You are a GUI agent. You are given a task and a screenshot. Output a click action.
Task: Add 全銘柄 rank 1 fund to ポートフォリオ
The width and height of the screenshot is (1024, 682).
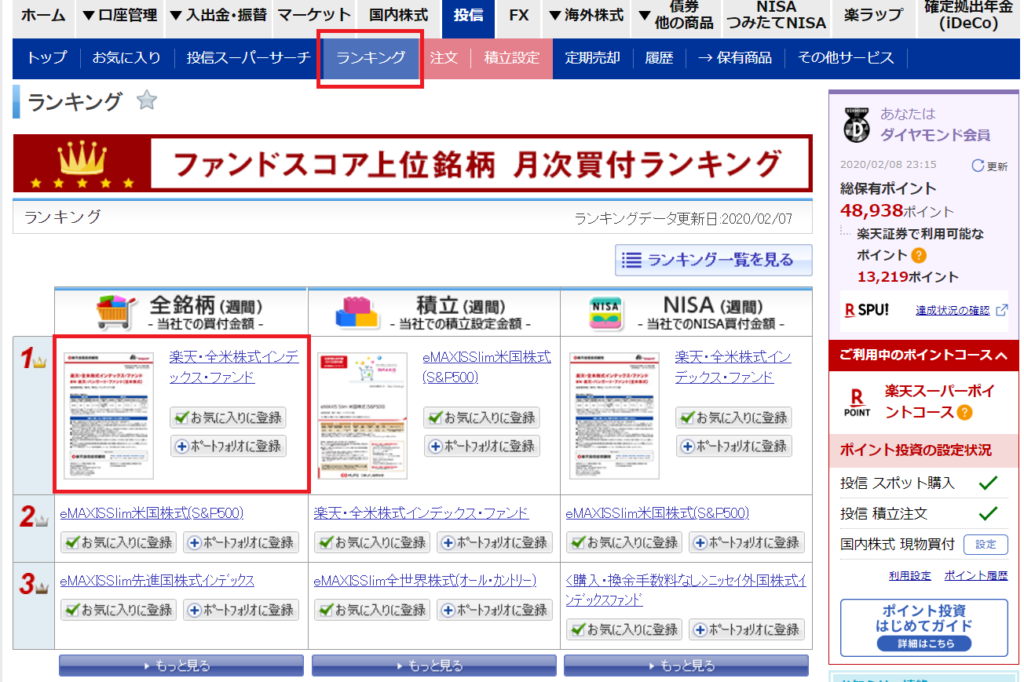coord(228,446)
